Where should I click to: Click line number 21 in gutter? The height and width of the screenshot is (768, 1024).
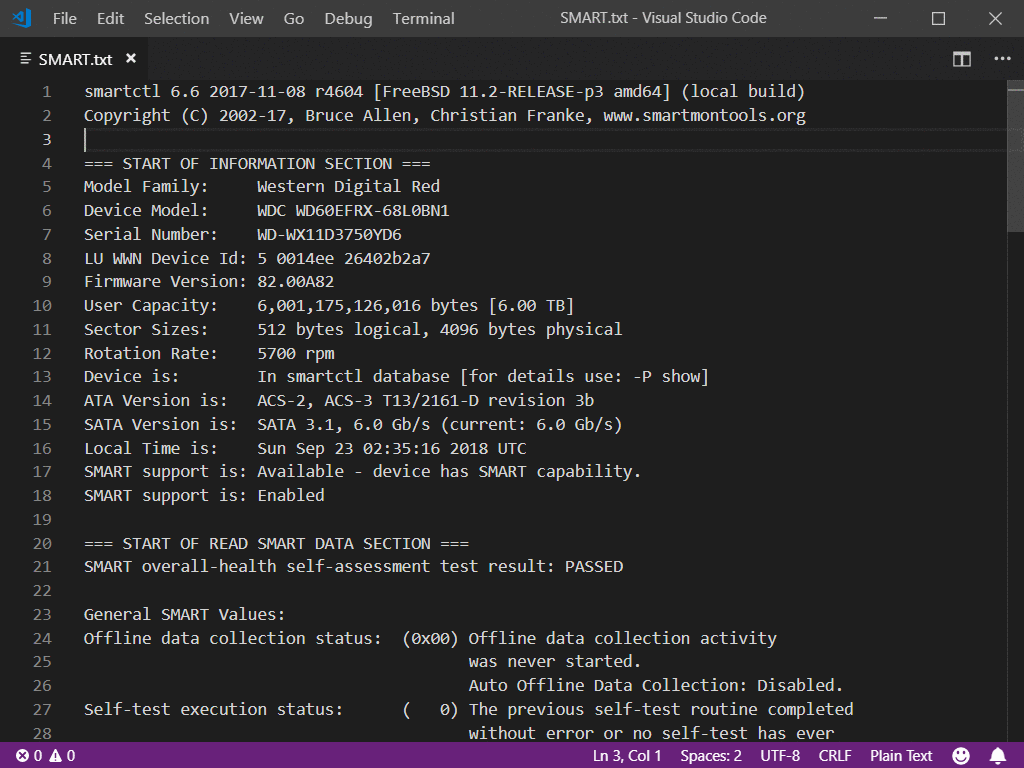point(41,567)
